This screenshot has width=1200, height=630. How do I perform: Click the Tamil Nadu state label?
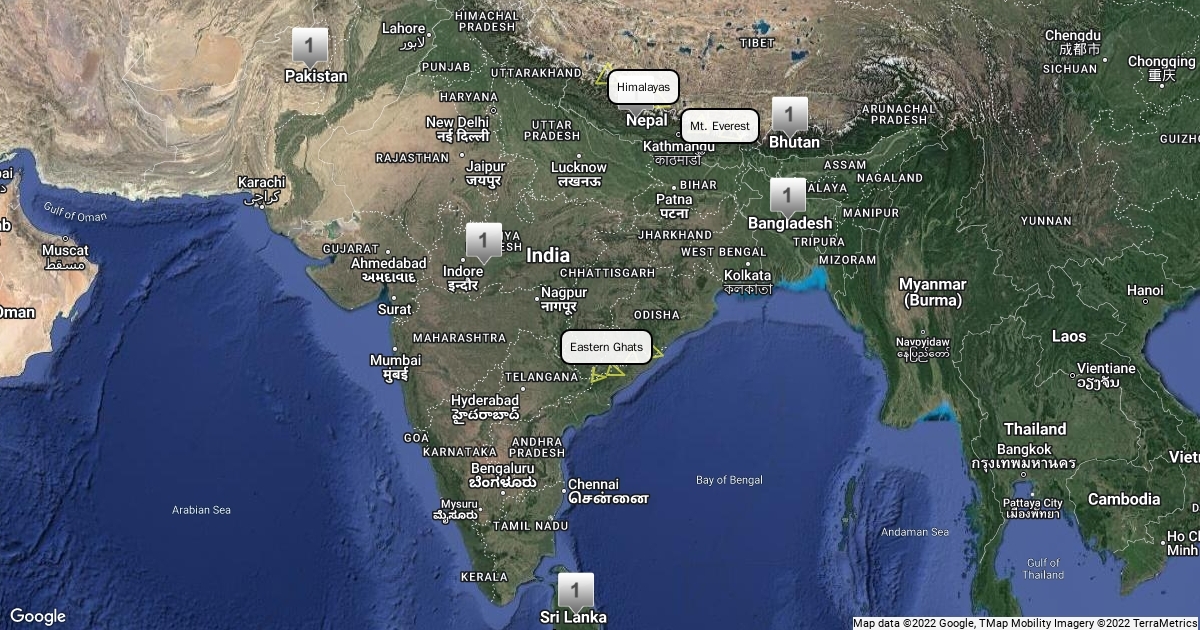(531, 525)
